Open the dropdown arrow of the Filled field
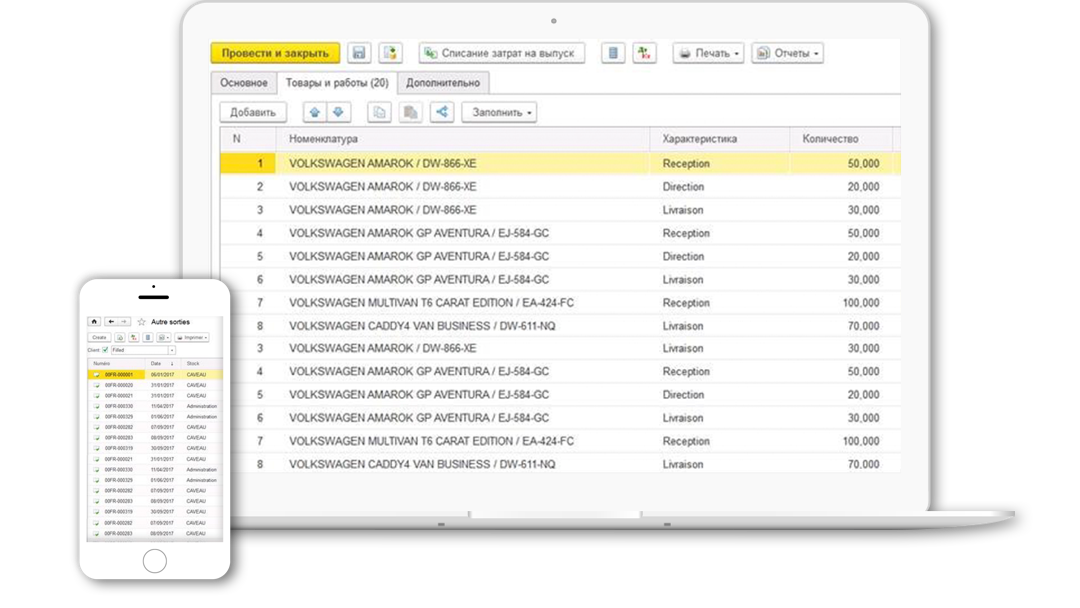 [172, 350]
